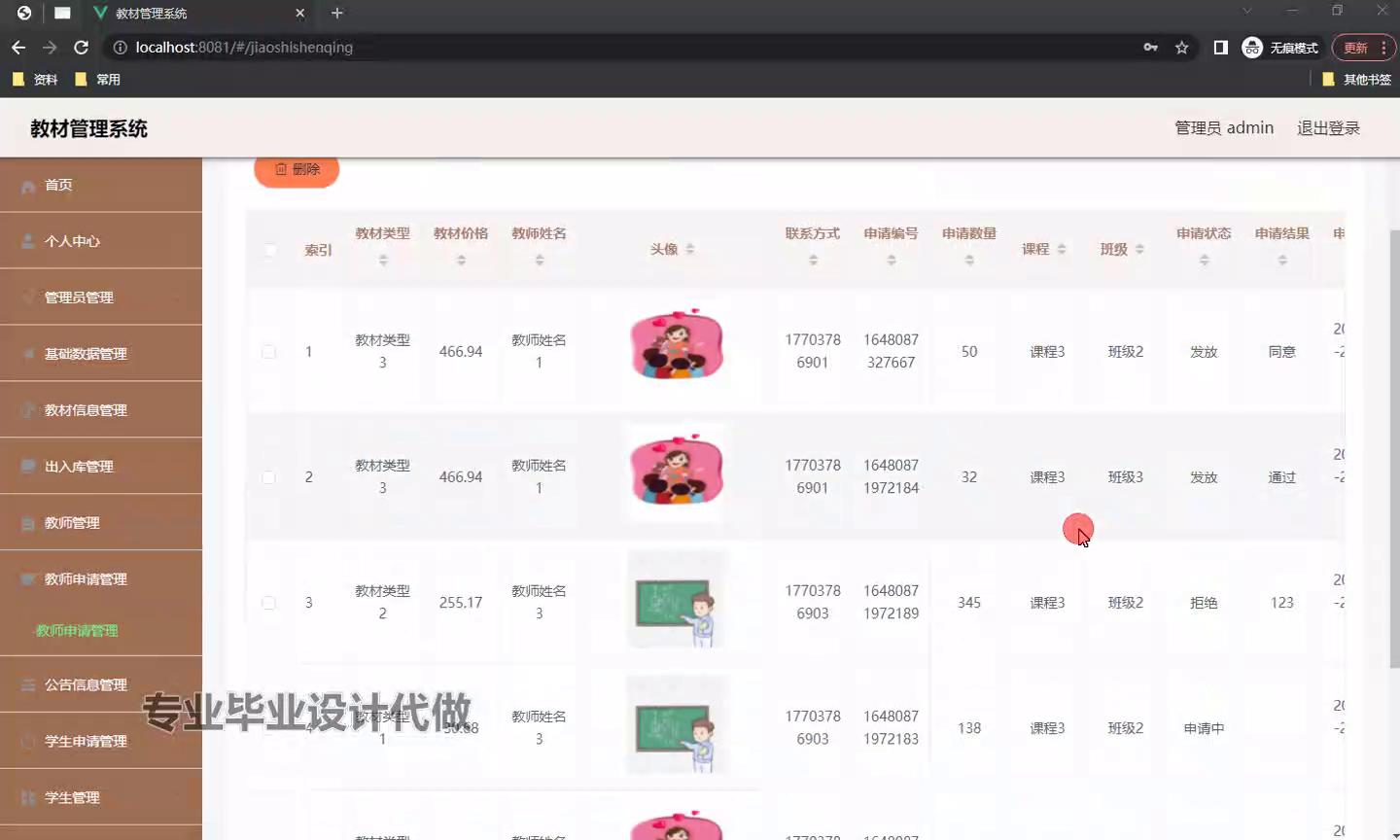Click the 学生管理 sidebar icon

click(x=28, y=797)
